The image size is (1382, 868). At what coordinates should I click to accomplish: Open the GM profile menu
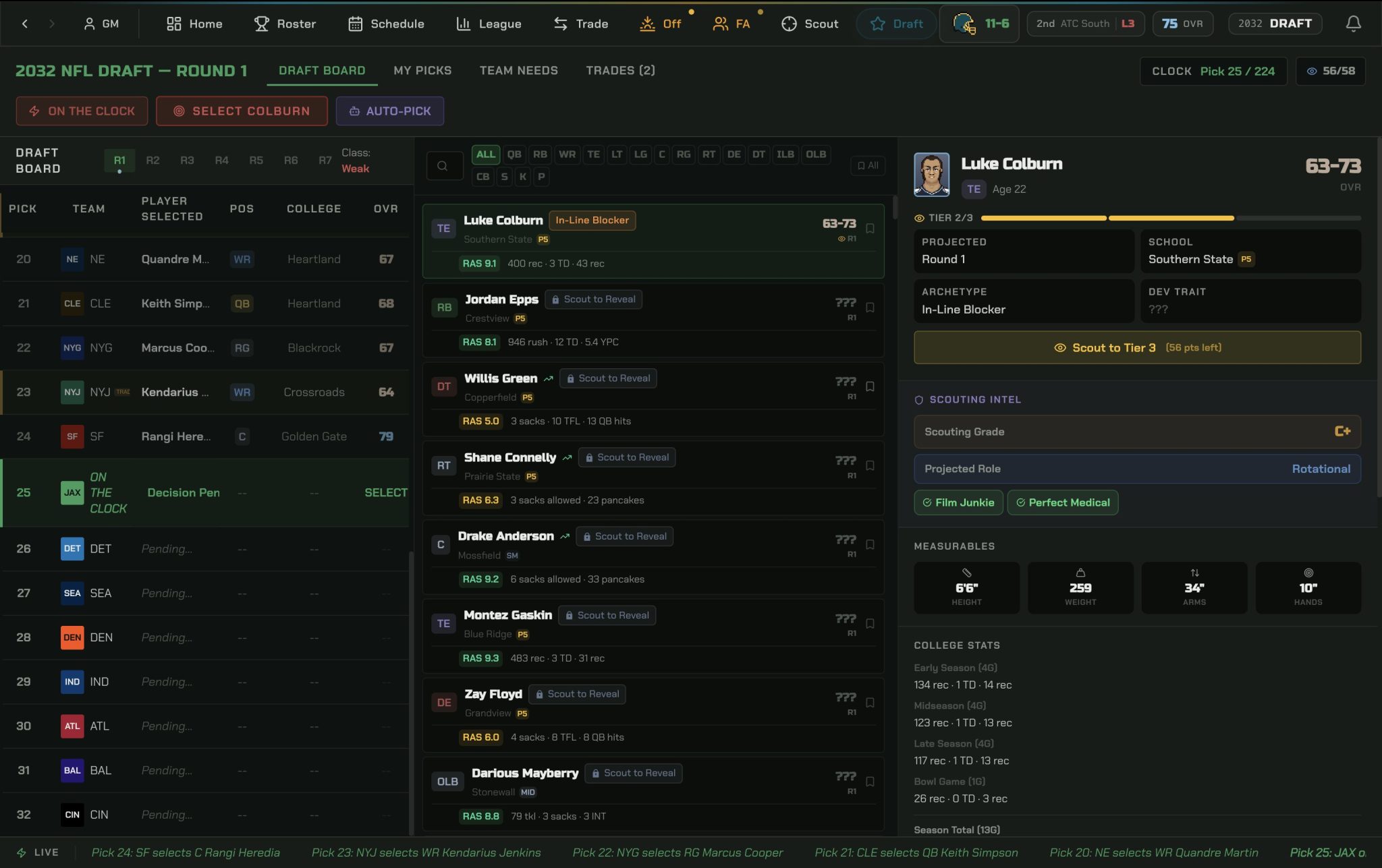101,24
